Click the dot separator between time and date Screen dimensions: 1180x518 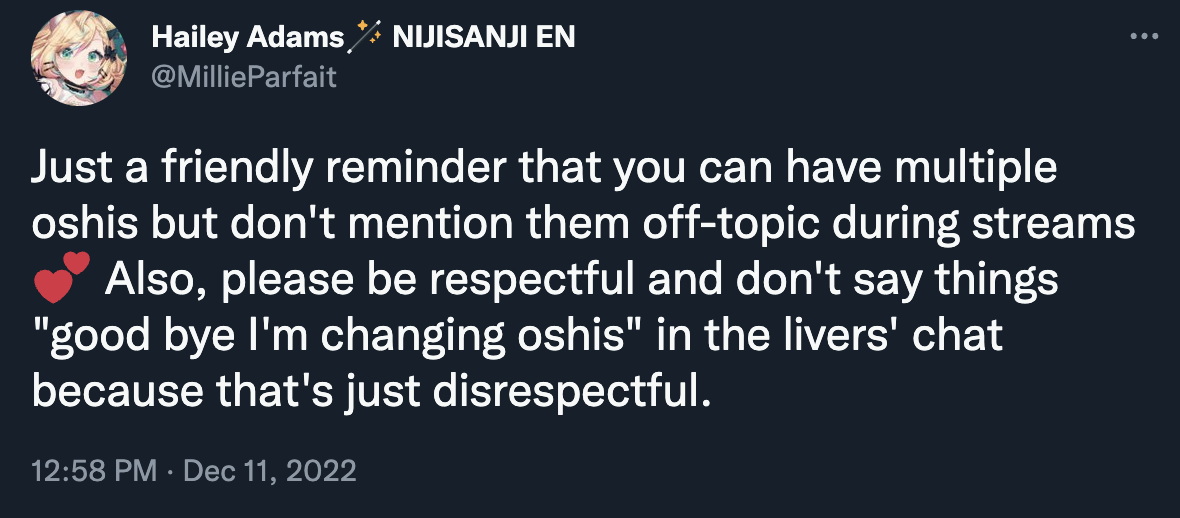coord(171,473)
